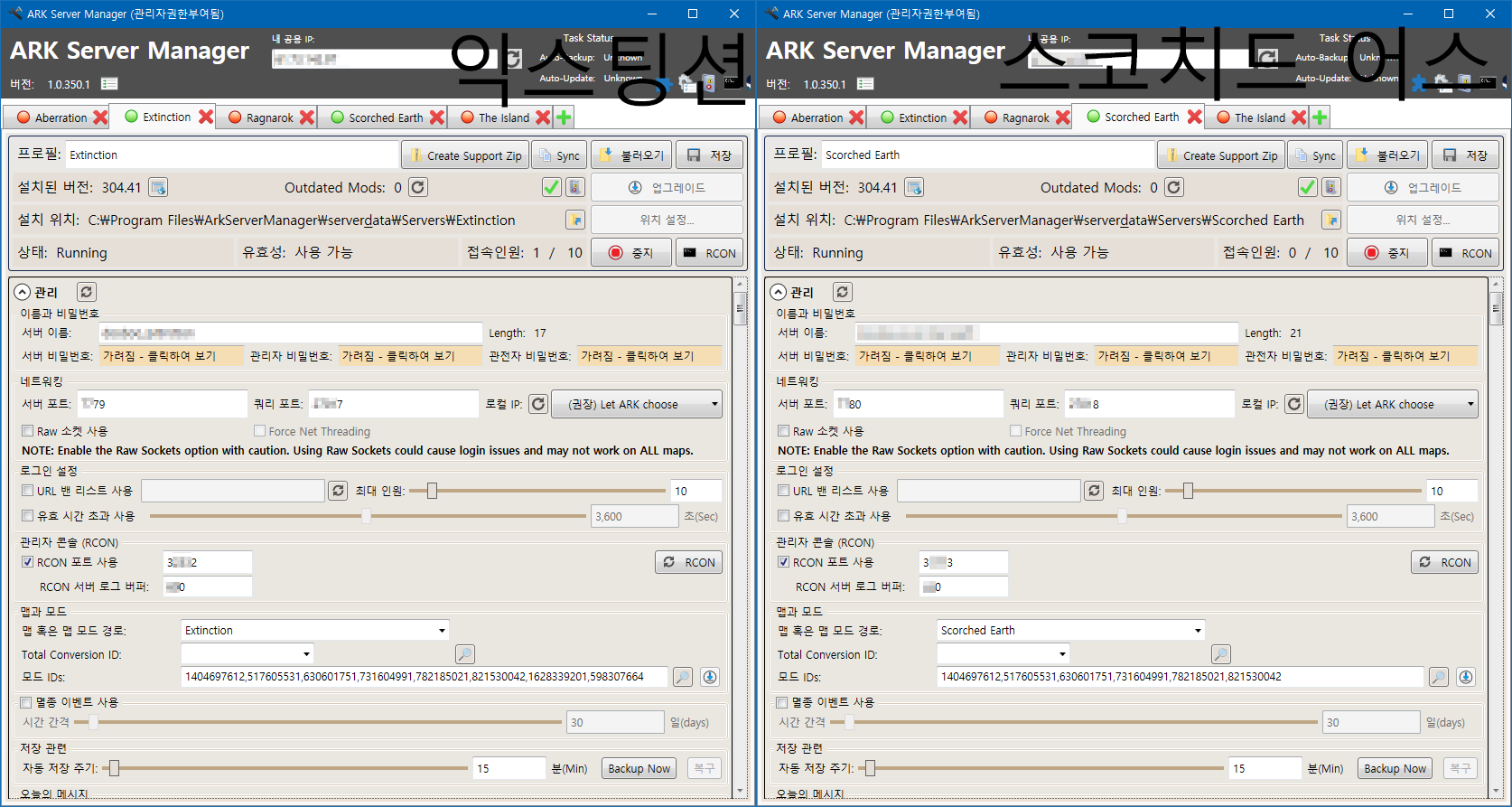This screenshot has width=1512, height=807.
Task: Download mods icon in right window
Action: 1466,677
